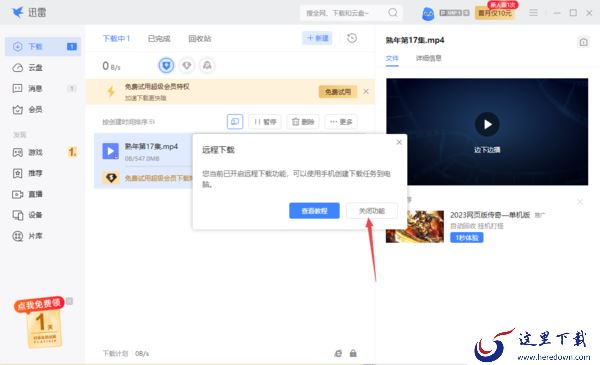Play the video preview 边下边播

click(487, 124)
